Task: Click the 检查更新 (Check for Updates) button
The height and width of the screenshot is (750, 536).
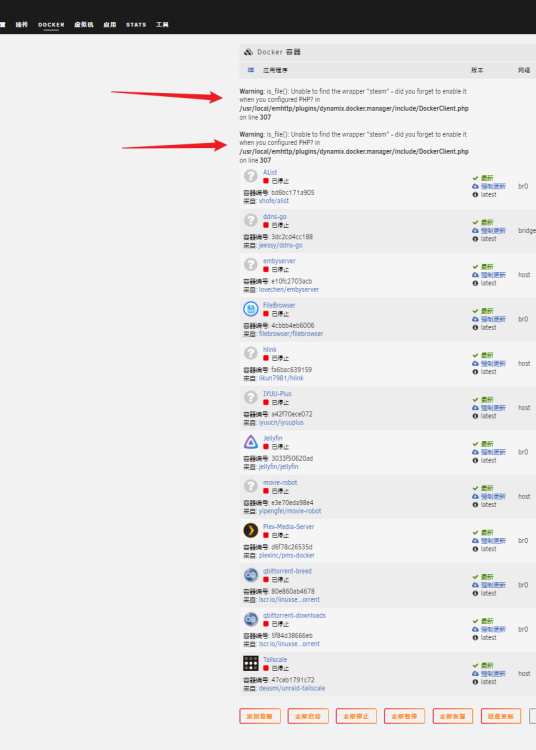Action: click(x=501, y=716)
